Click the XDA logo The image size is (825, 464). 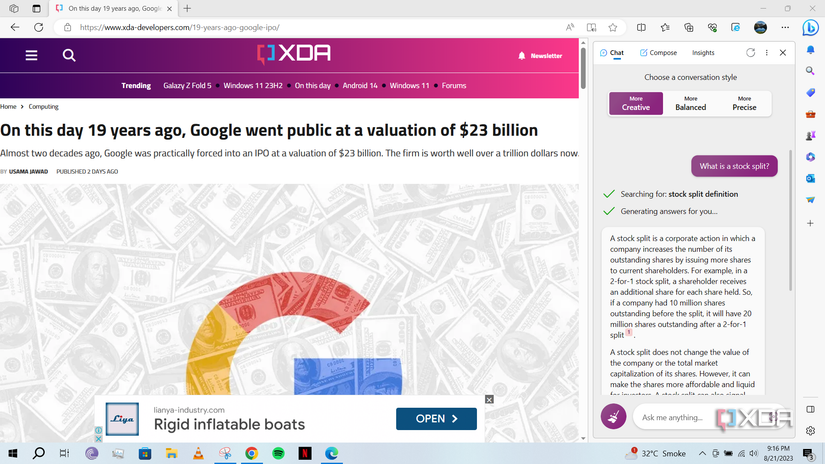294,54
